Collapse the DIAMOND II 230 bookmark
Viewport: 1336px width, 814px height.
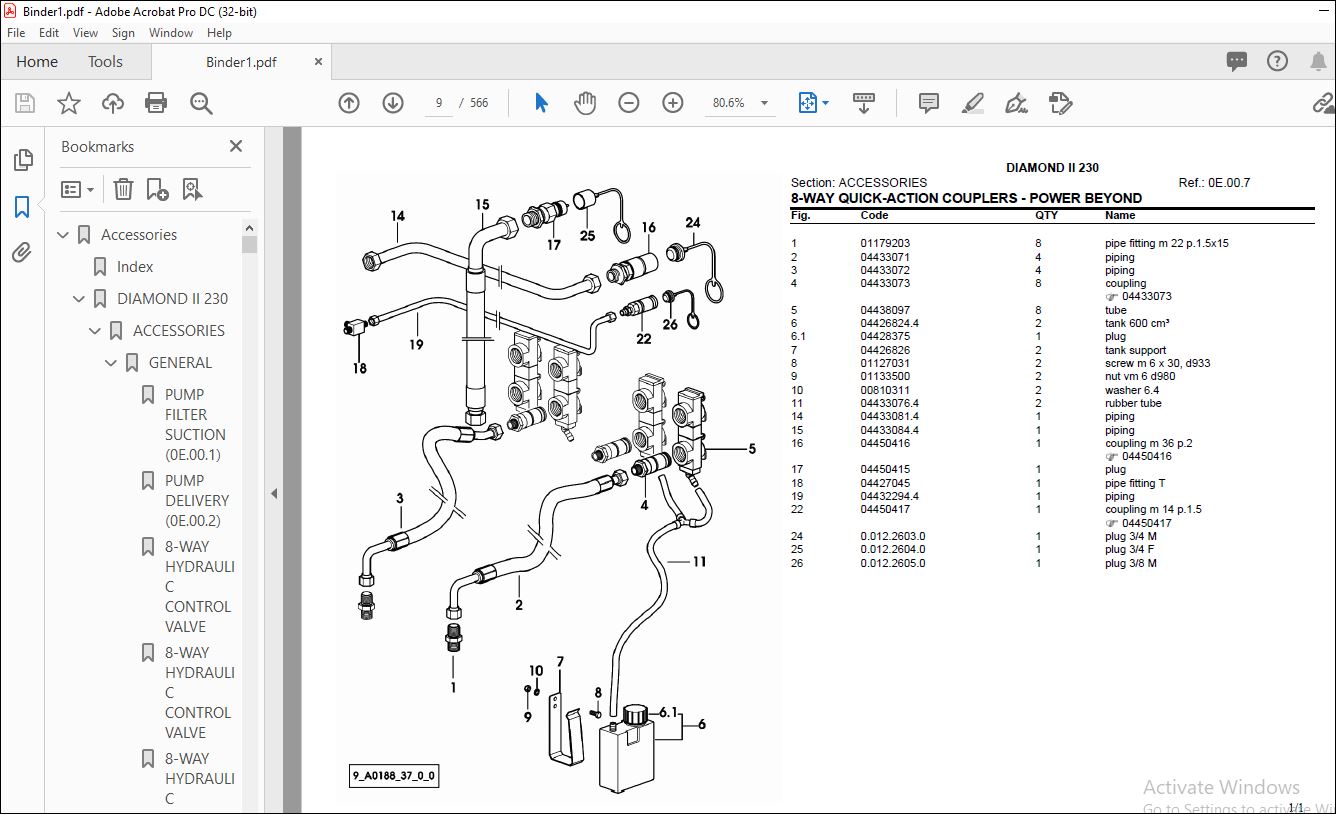click(79, 299)
